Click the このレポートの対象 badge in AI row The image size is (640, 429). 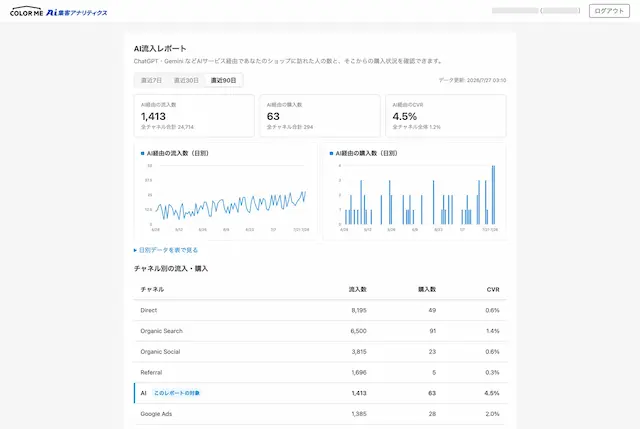(x=177, y=393)
